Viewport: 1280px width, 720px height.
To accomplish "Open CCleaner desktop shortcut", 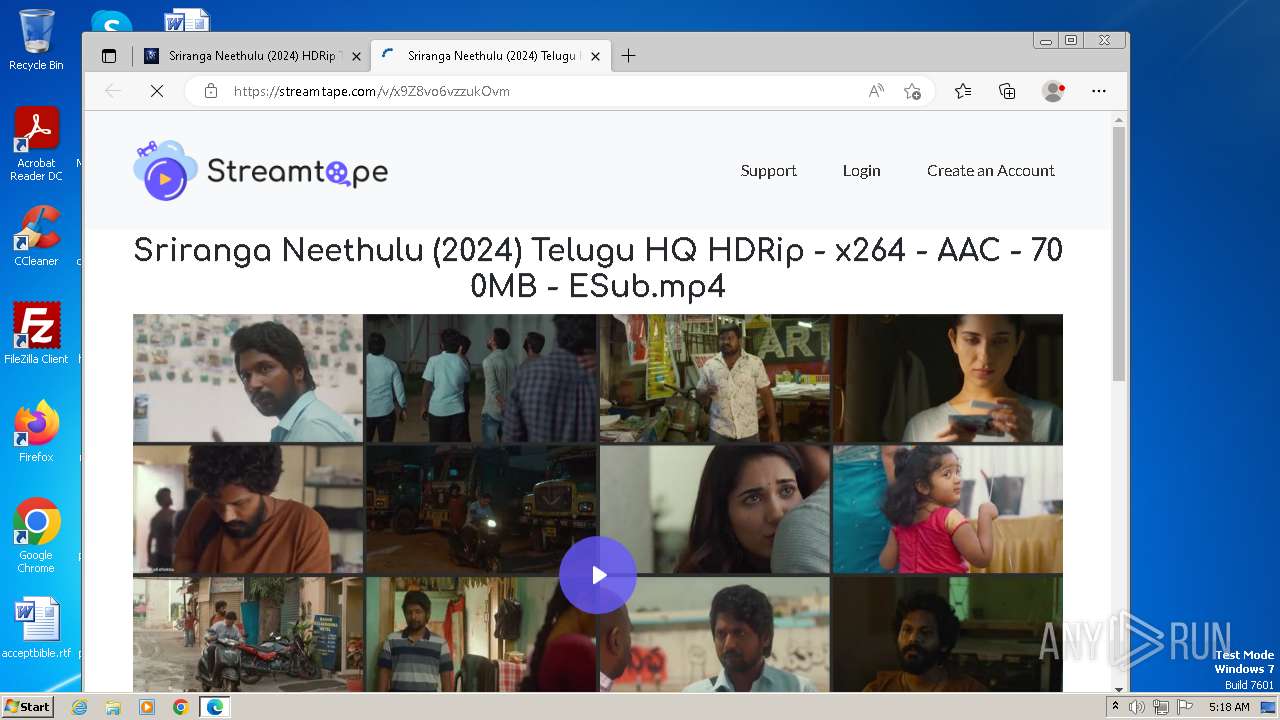I will tap(36, 236).
